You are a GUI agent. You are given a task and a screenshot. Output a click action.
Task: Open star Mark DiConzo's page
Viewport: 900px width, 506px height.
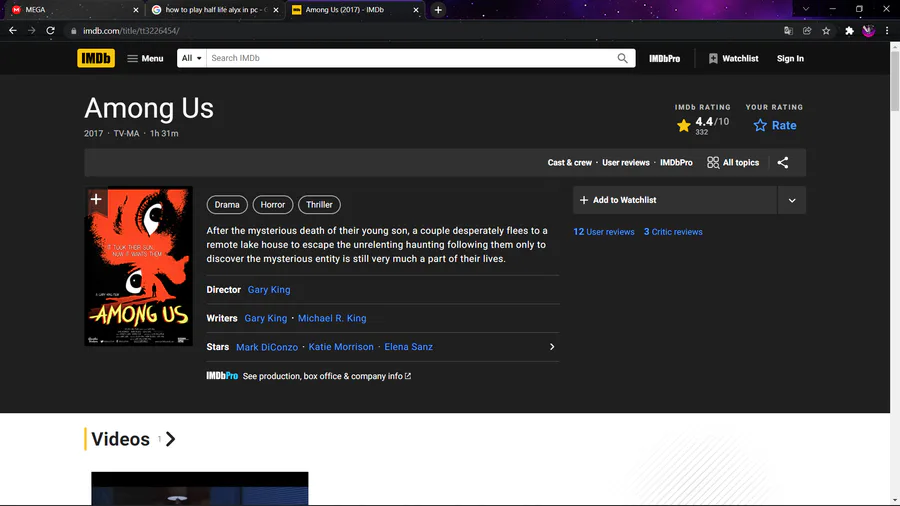pos(267,347)
